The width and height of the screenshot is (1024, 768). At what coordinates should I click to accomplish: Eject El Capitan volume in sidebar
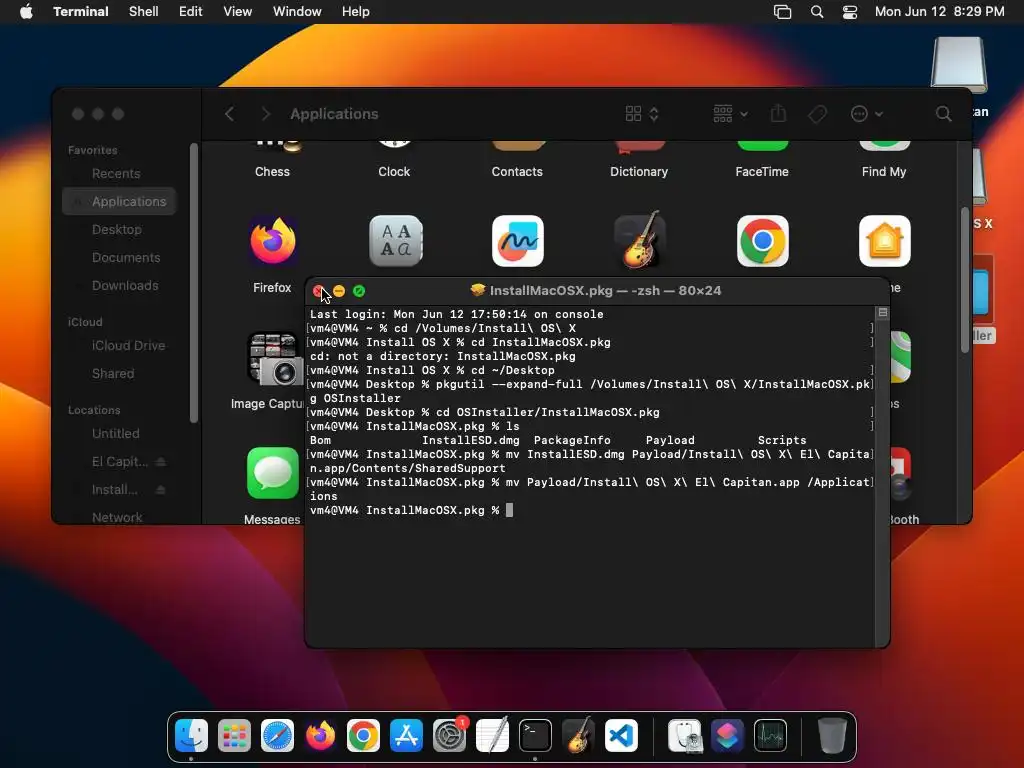(161, 462)
